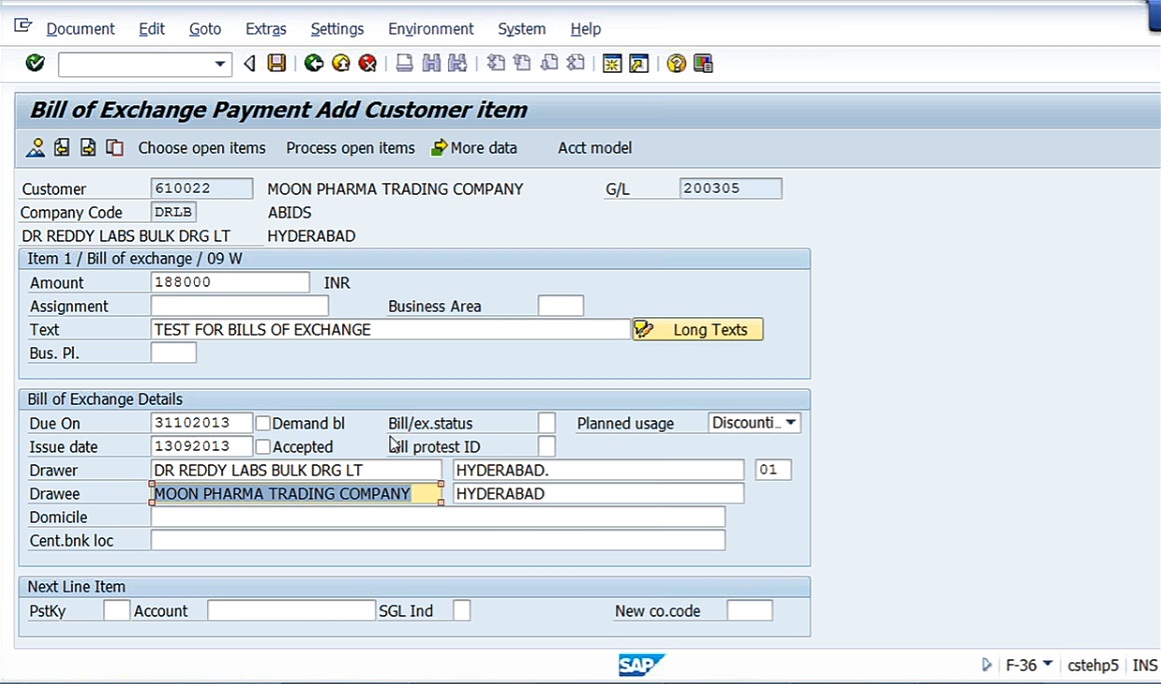Screen dimensions: 1161x684
Task: Open the Edit menu
Action: [152, 29]
